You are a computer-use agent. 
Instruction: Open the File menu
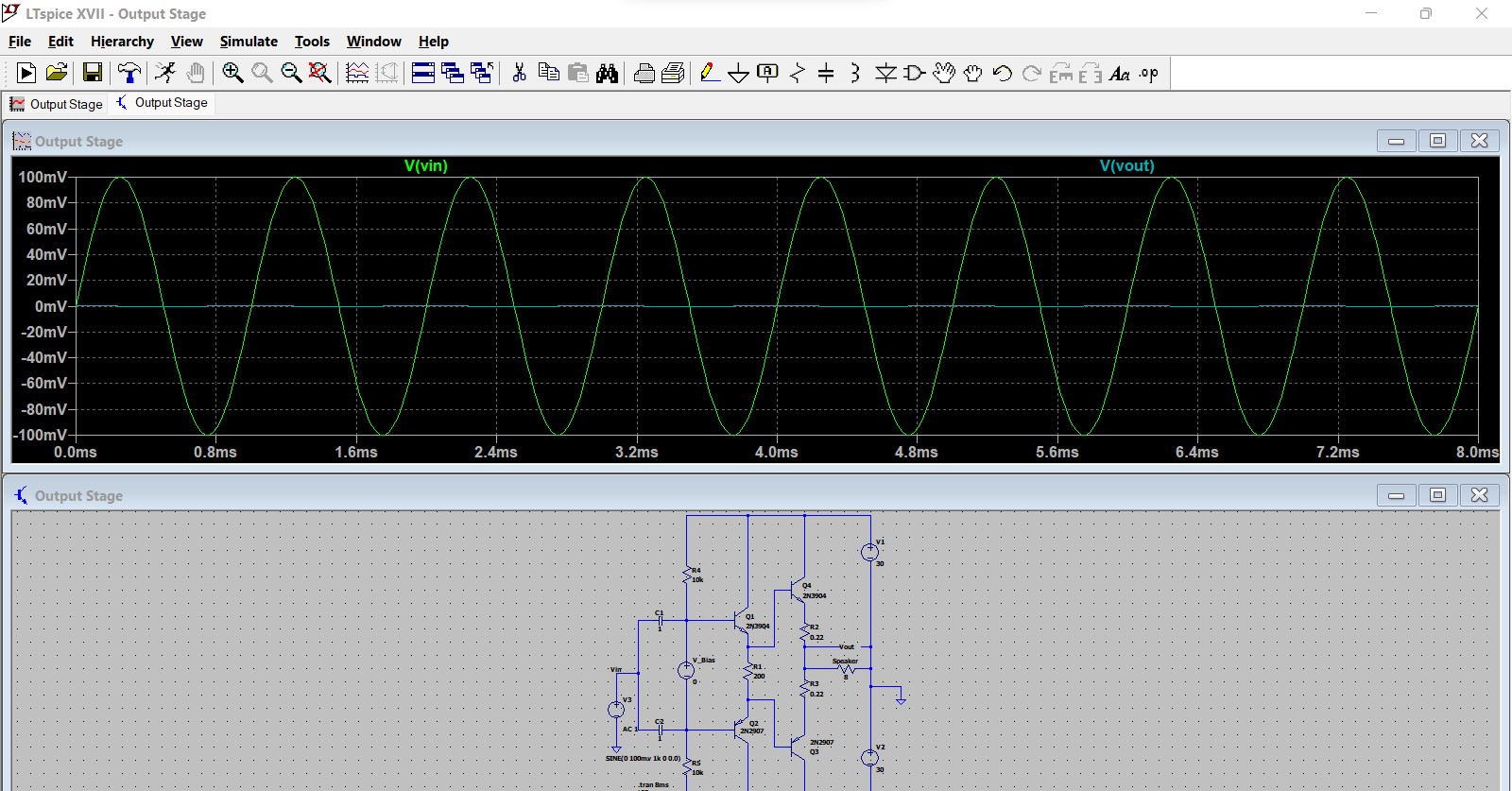pyautogui.click(x=20, y=42)
